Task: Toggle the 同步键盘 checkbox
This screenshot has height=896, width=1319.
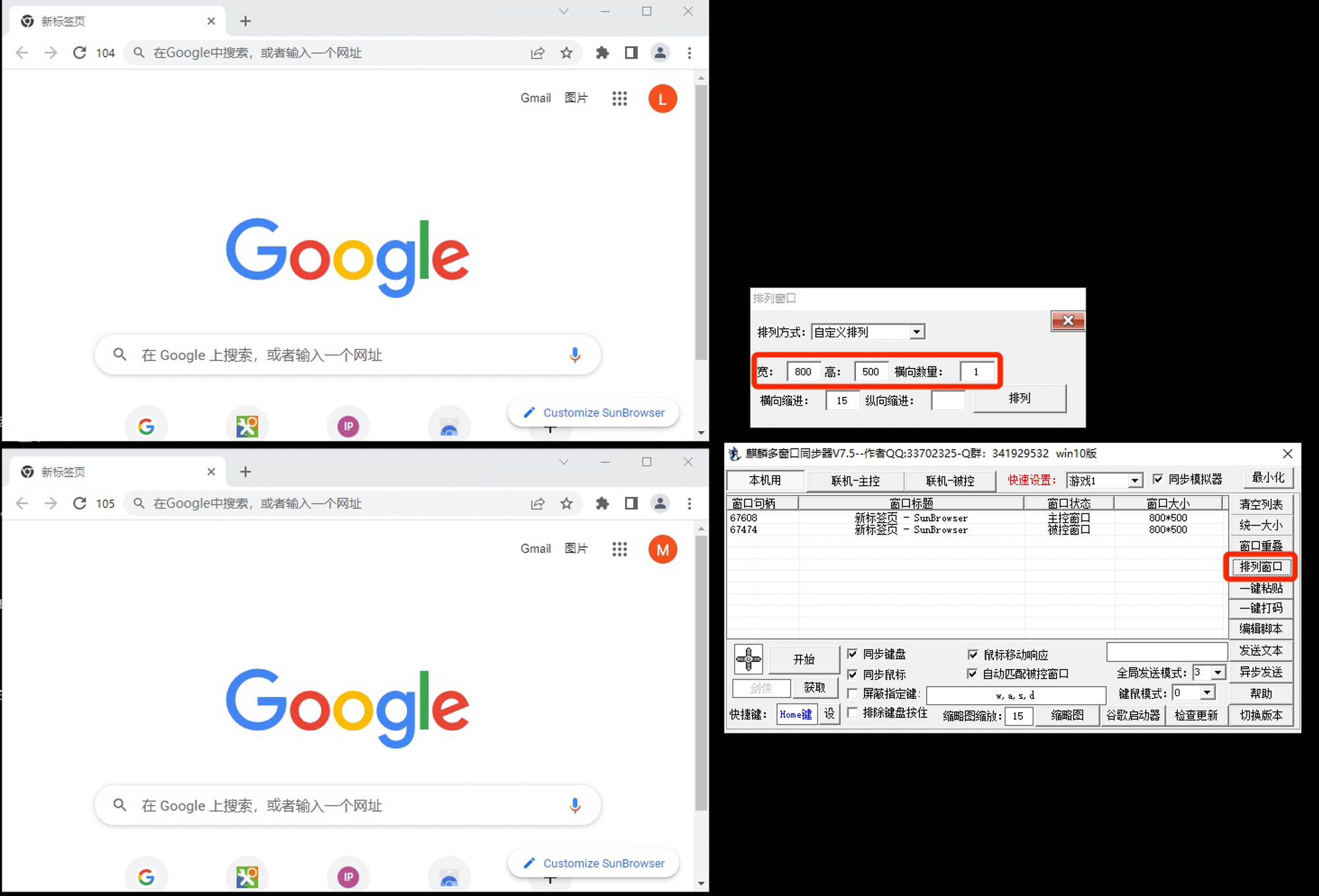Action: coord(853,654)
